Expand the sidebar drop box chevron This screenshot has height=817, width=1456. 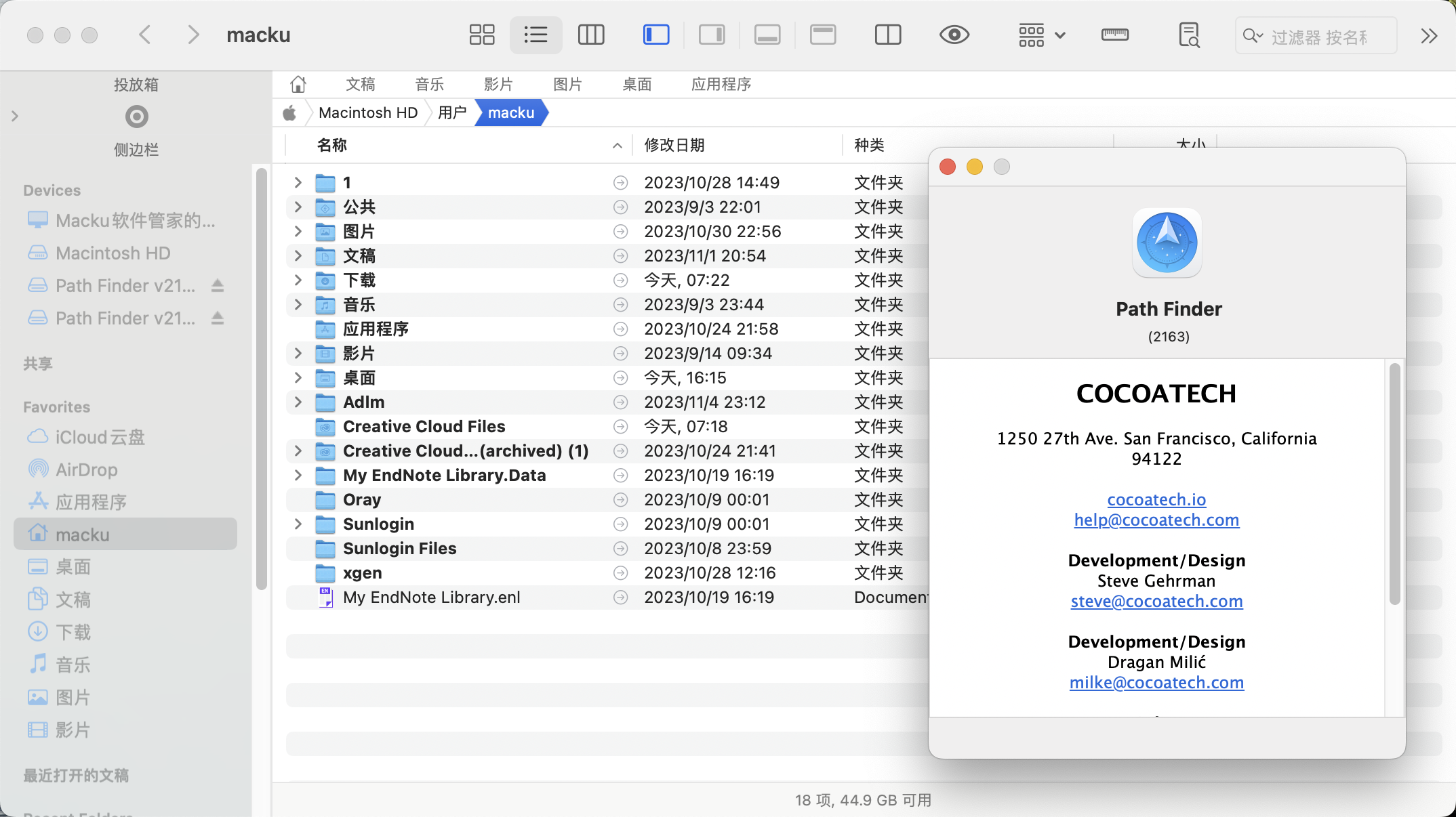15,117
